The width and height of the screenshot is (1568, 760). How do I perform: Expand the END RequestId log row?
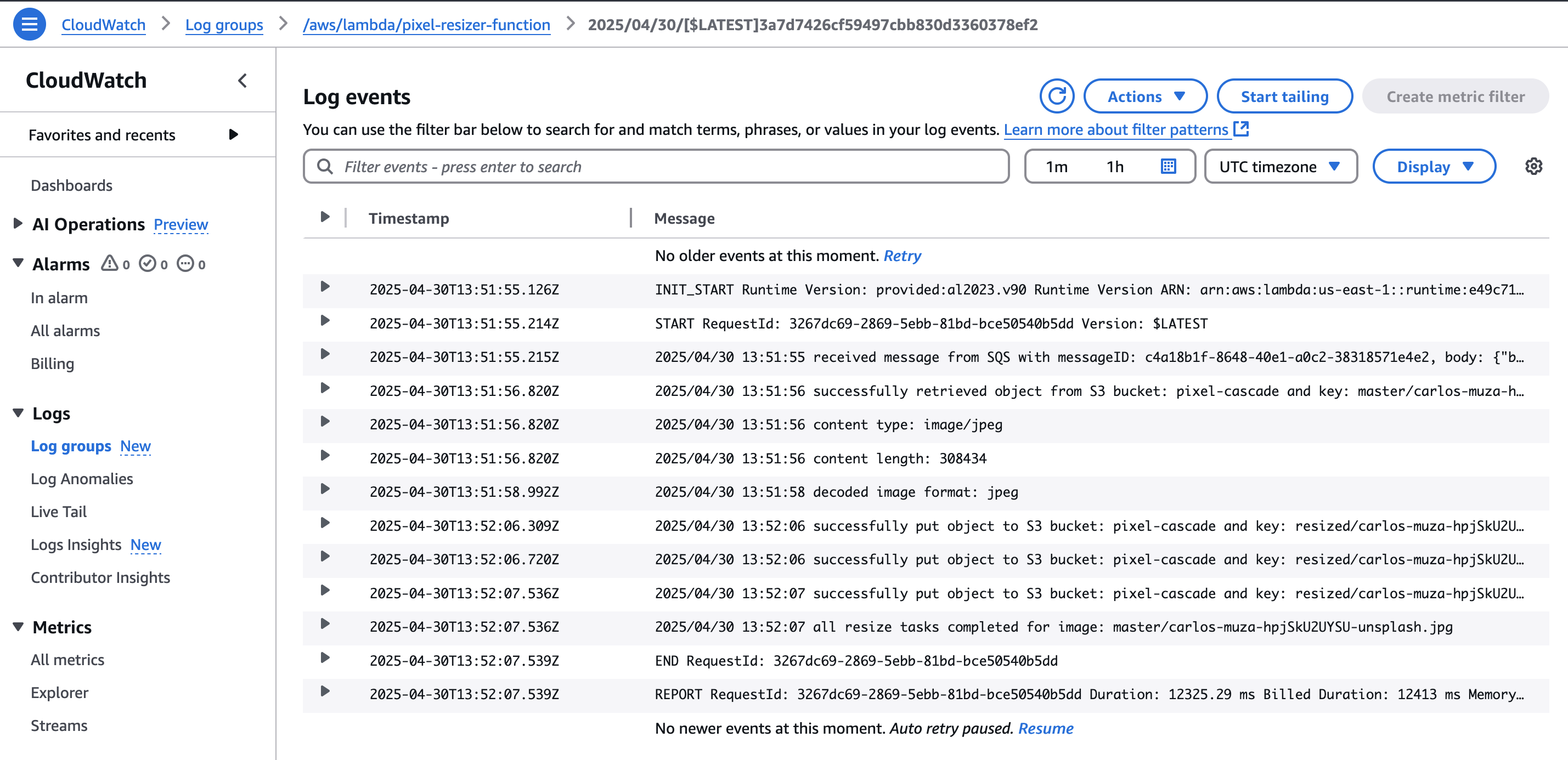coord(325,659)
